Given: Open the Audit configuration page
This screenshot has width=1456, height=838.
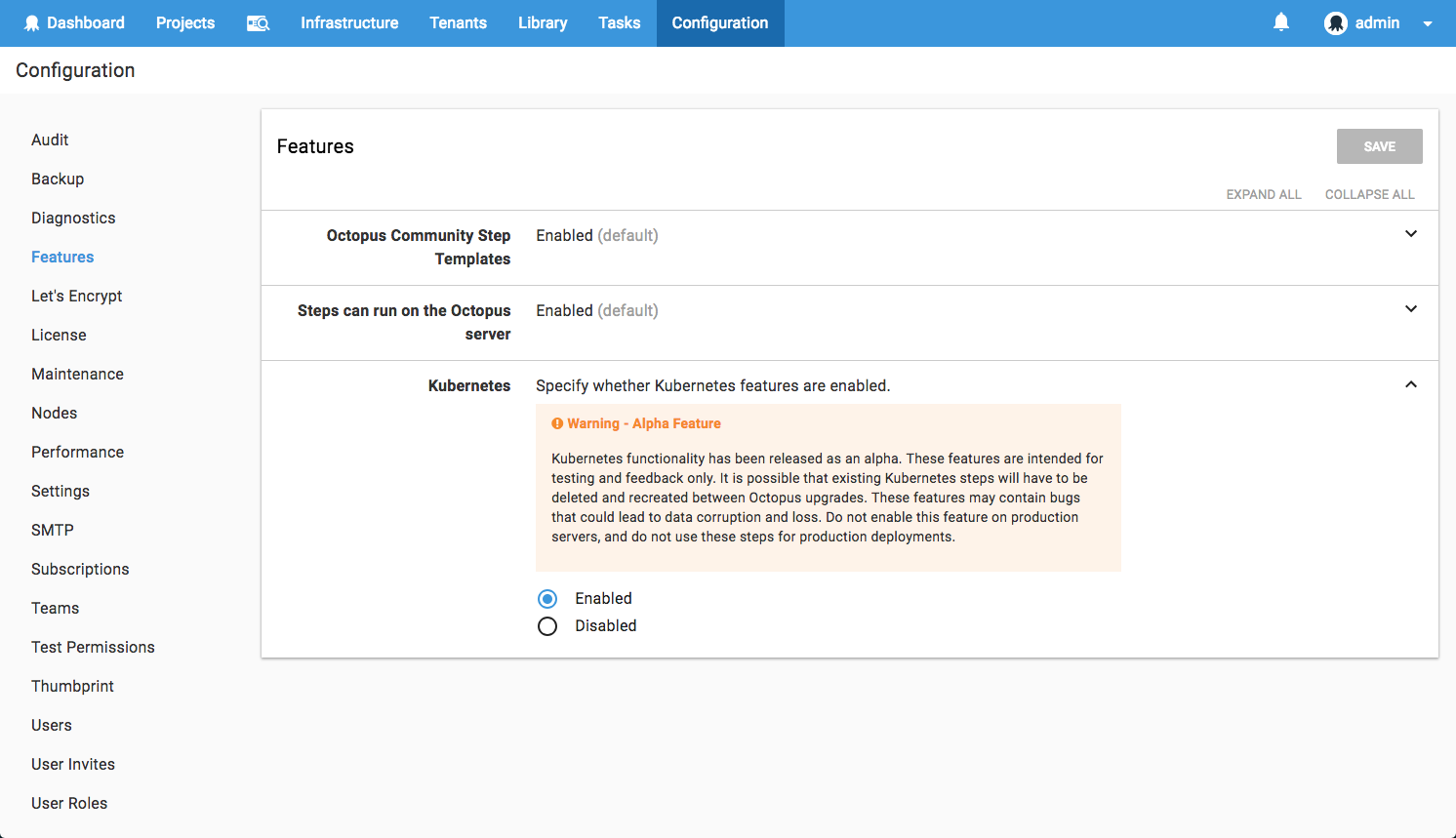Looking at the screenshot, I should (50, 140).
